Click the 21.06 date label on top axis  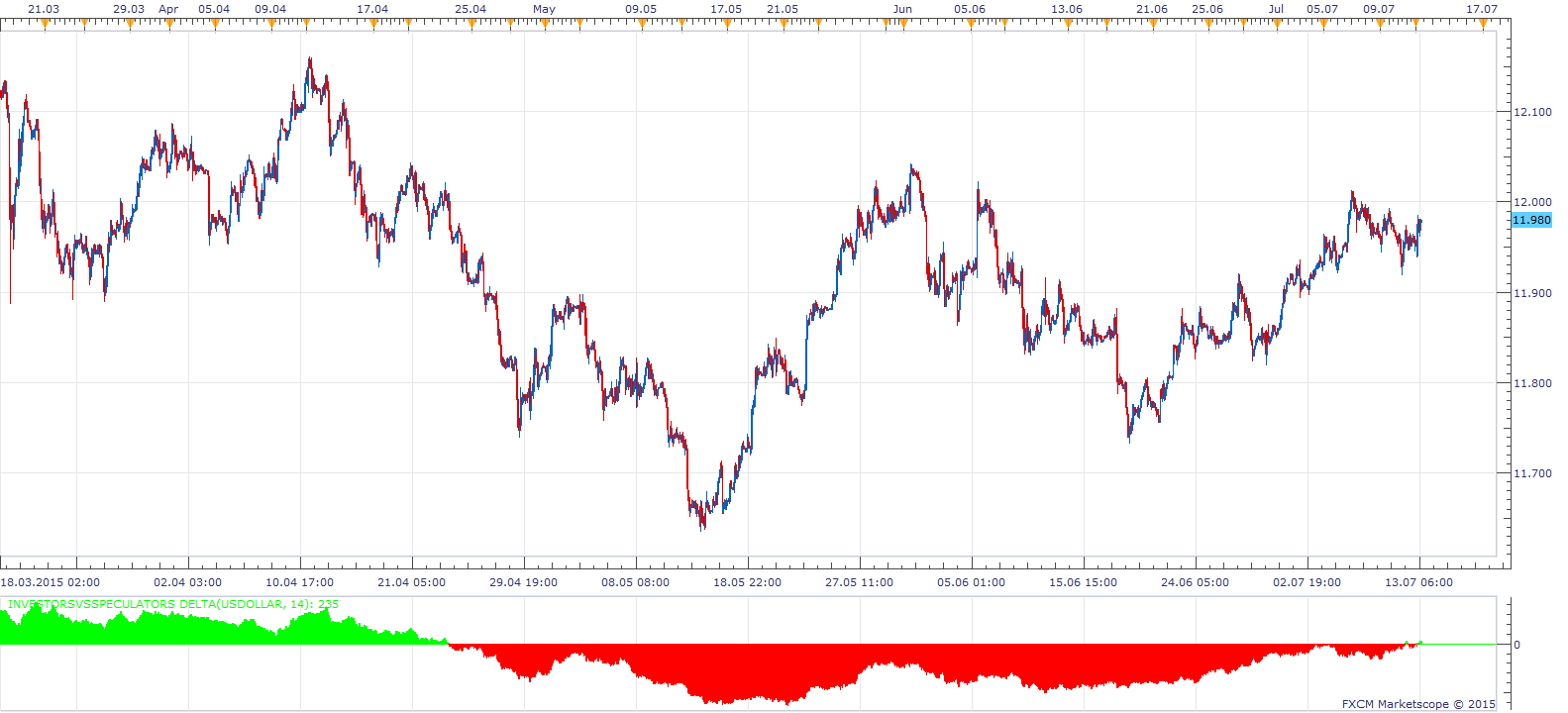[1152, 9]
